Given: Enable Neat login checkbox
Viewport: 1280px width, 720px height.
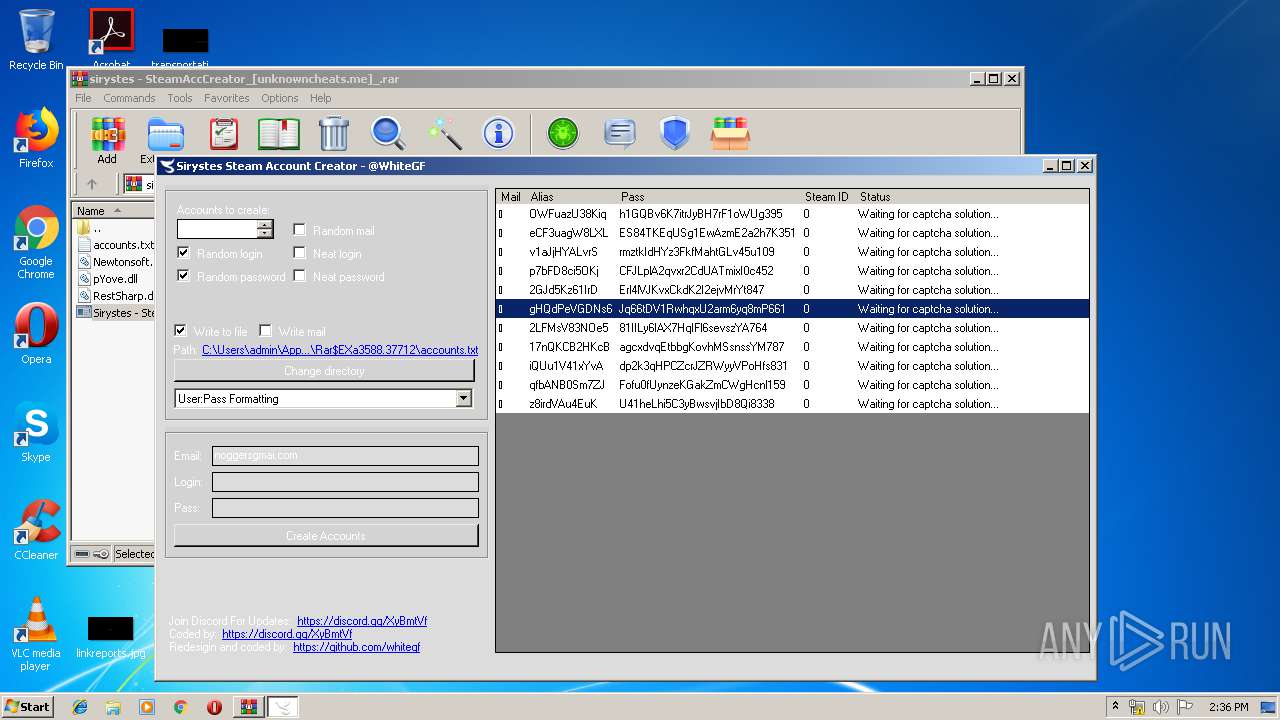Looking at the screenshot, I should [299, 253].
